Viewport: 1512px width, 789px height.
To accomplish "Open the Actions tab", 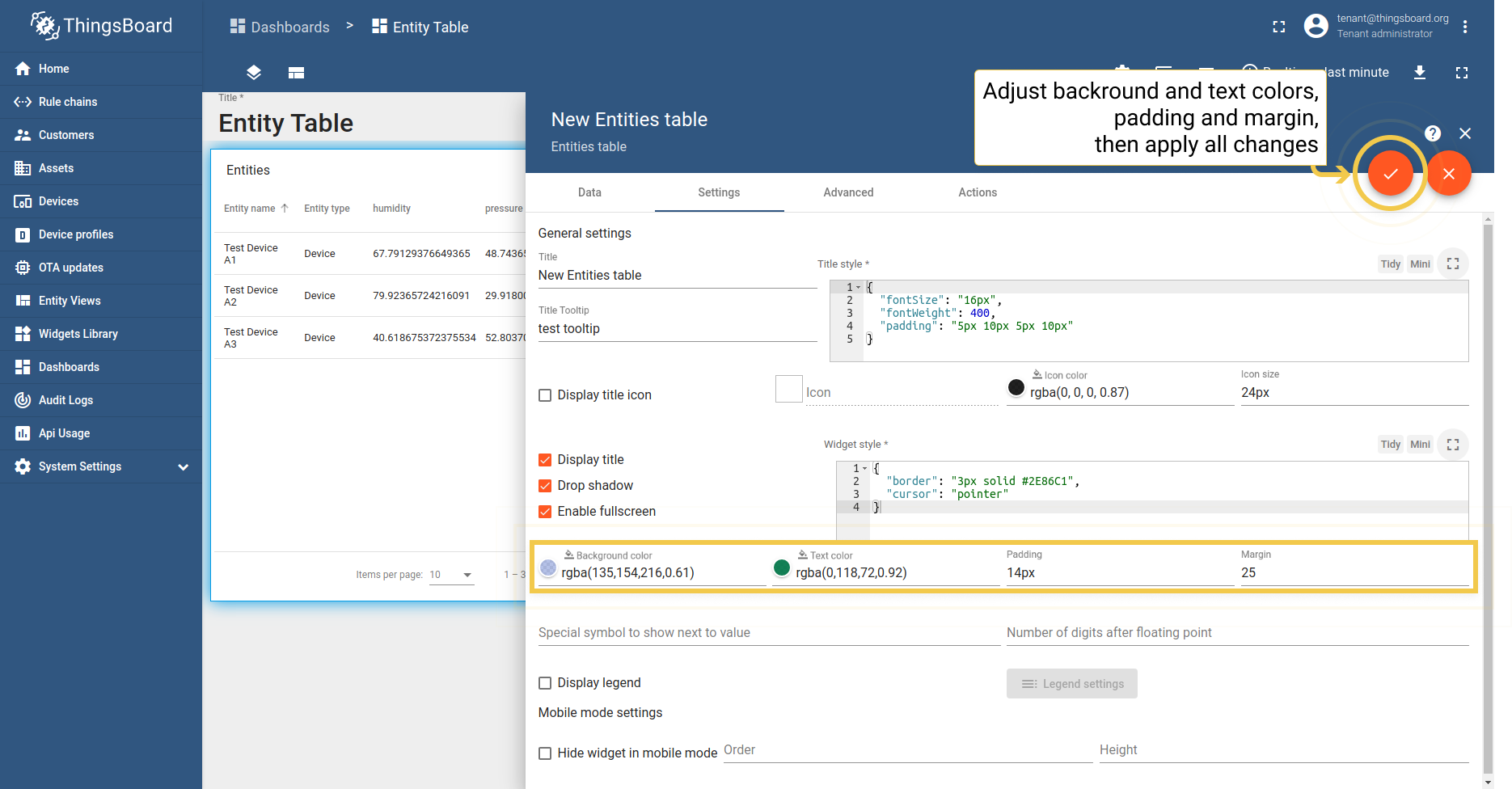I will click(978, 192).
